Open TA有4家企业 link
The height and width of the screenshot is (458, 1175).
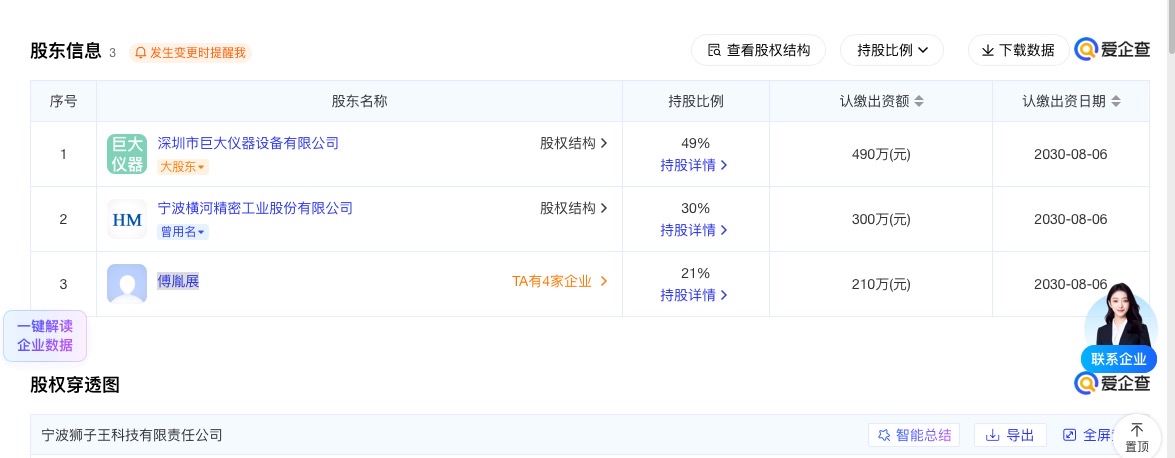click(x=560, y=281)
